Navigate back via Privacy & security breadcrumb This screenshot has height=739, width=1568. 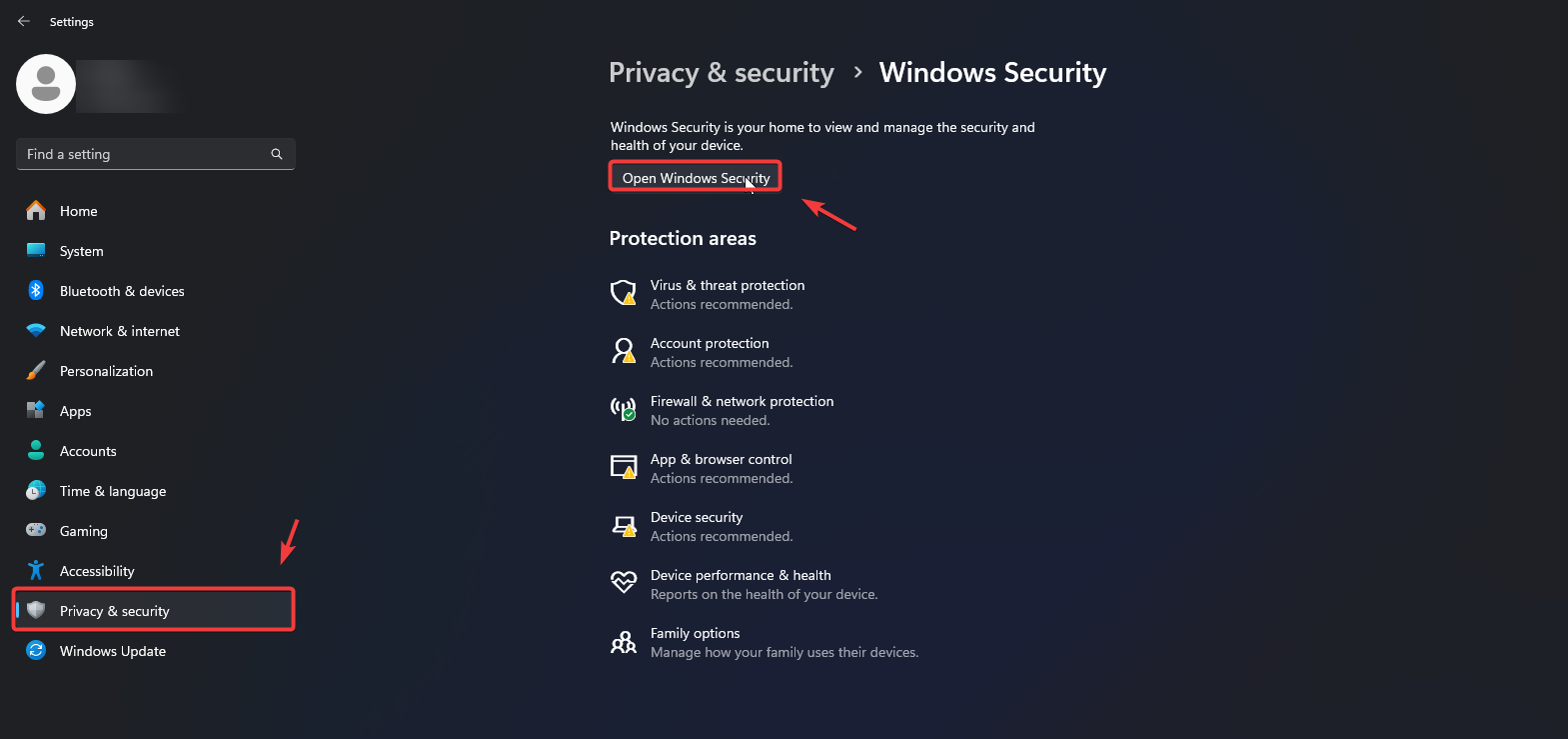(721, 73)
